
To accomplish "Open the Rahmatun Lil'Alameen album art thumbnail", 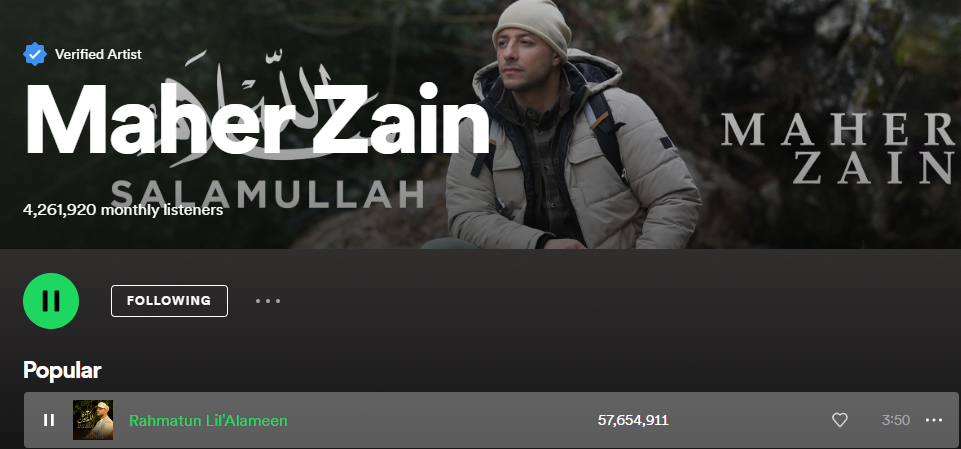I will (x=93, y=420).
